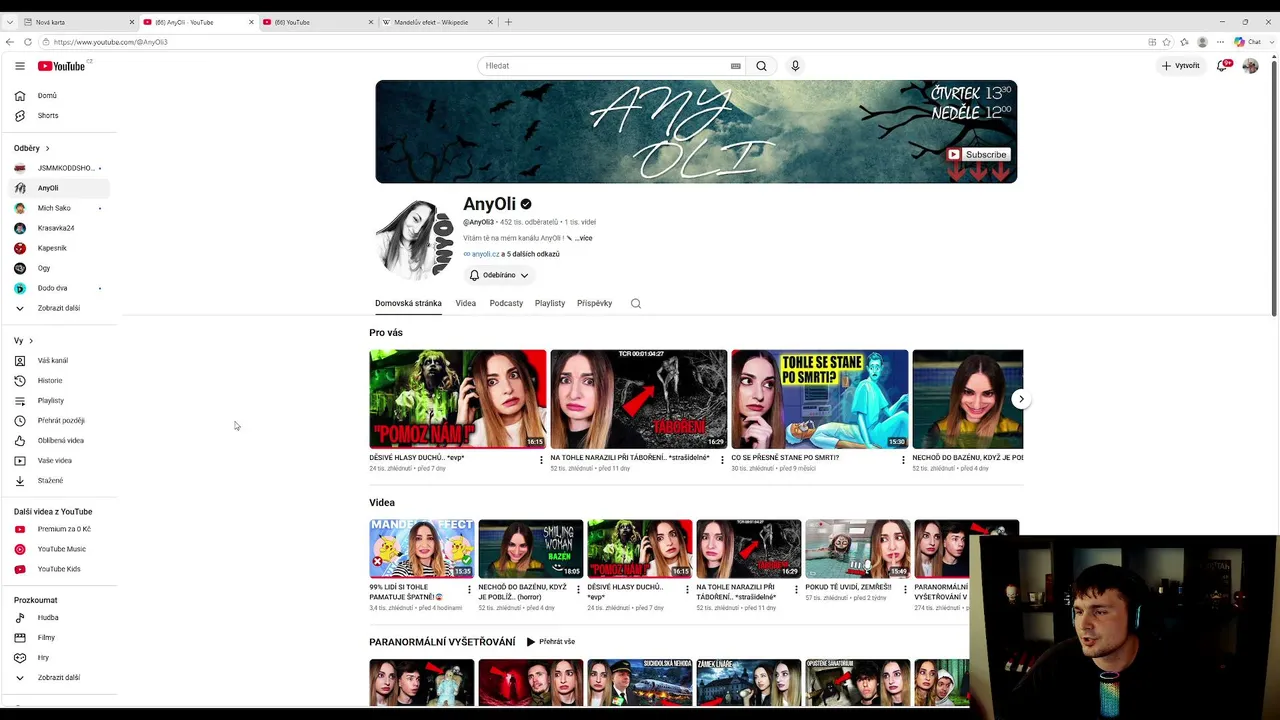Open more options for DĚSIVÉ HLASY DUCHŮ video
The width and height of the screenshot is (1280, 720).
(x=541, y=460)
